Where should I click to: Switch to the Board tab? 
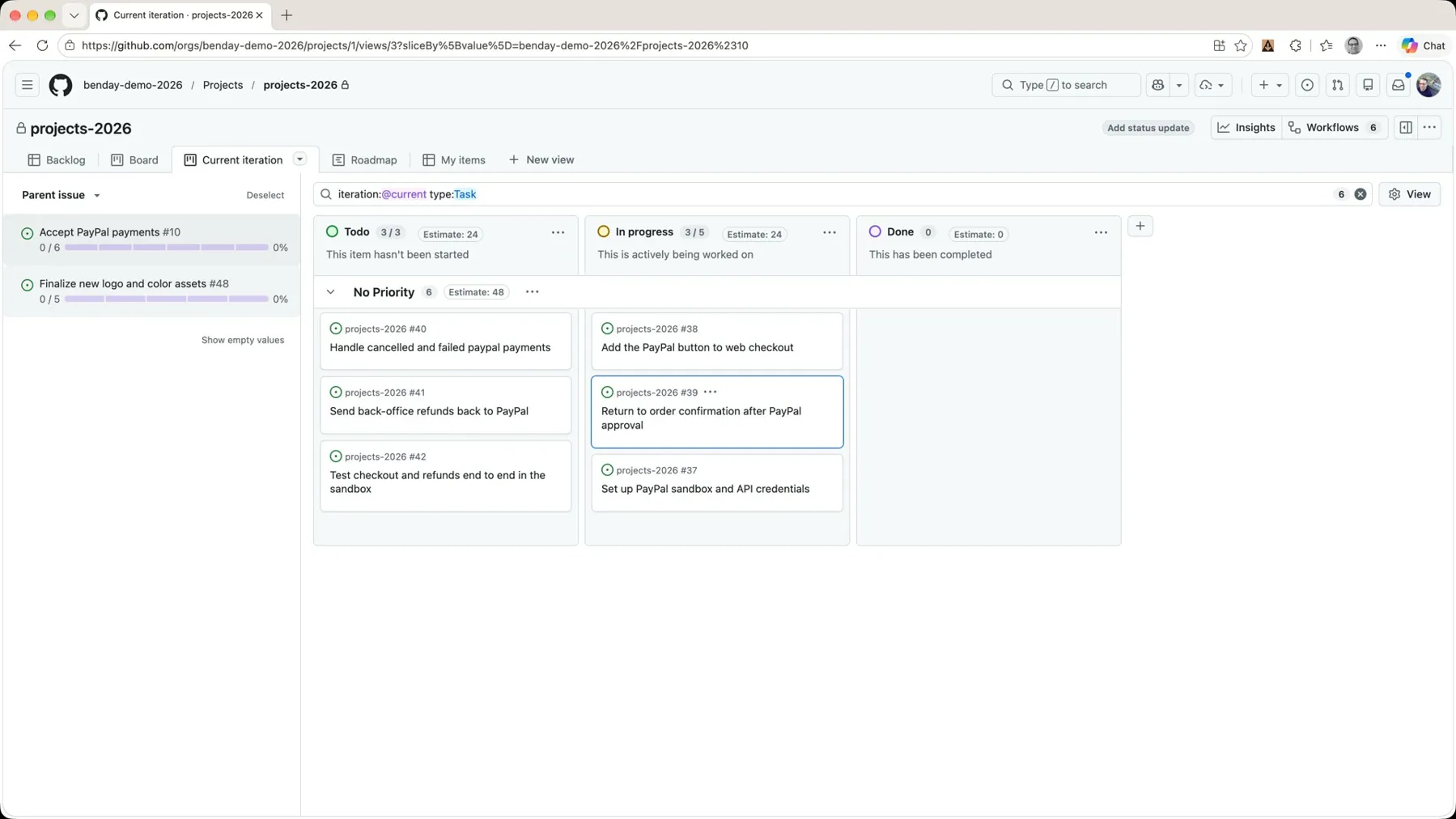tap(134, 160)
